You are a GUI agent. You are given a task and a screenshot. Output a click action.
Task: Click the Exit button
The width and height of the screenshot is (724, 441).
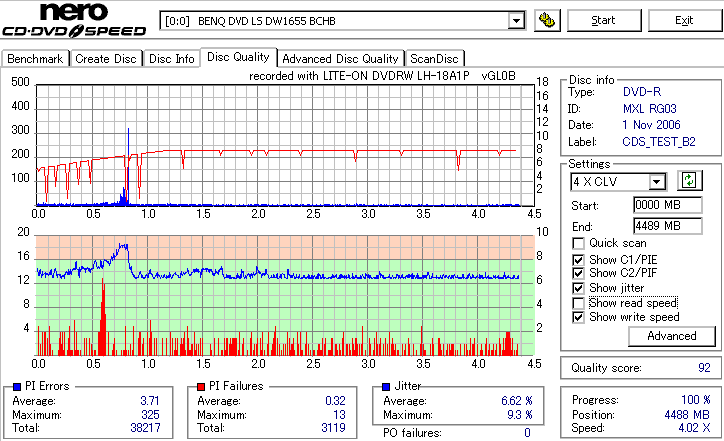coord(684,20)
